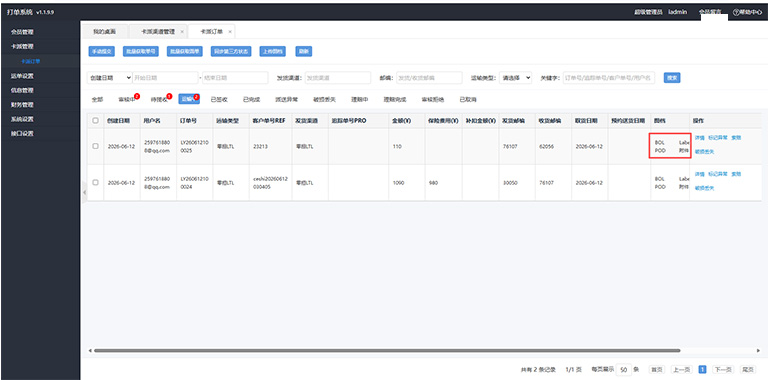Check the row for order LY260612100024
Viewport: 770px width, 380px height.
[95, 182]
